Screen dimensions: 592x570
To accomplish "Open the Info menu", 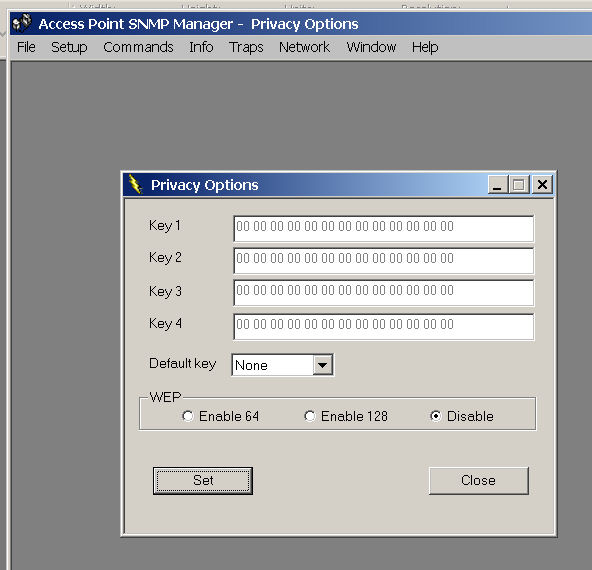I will [x=201, y=47].
